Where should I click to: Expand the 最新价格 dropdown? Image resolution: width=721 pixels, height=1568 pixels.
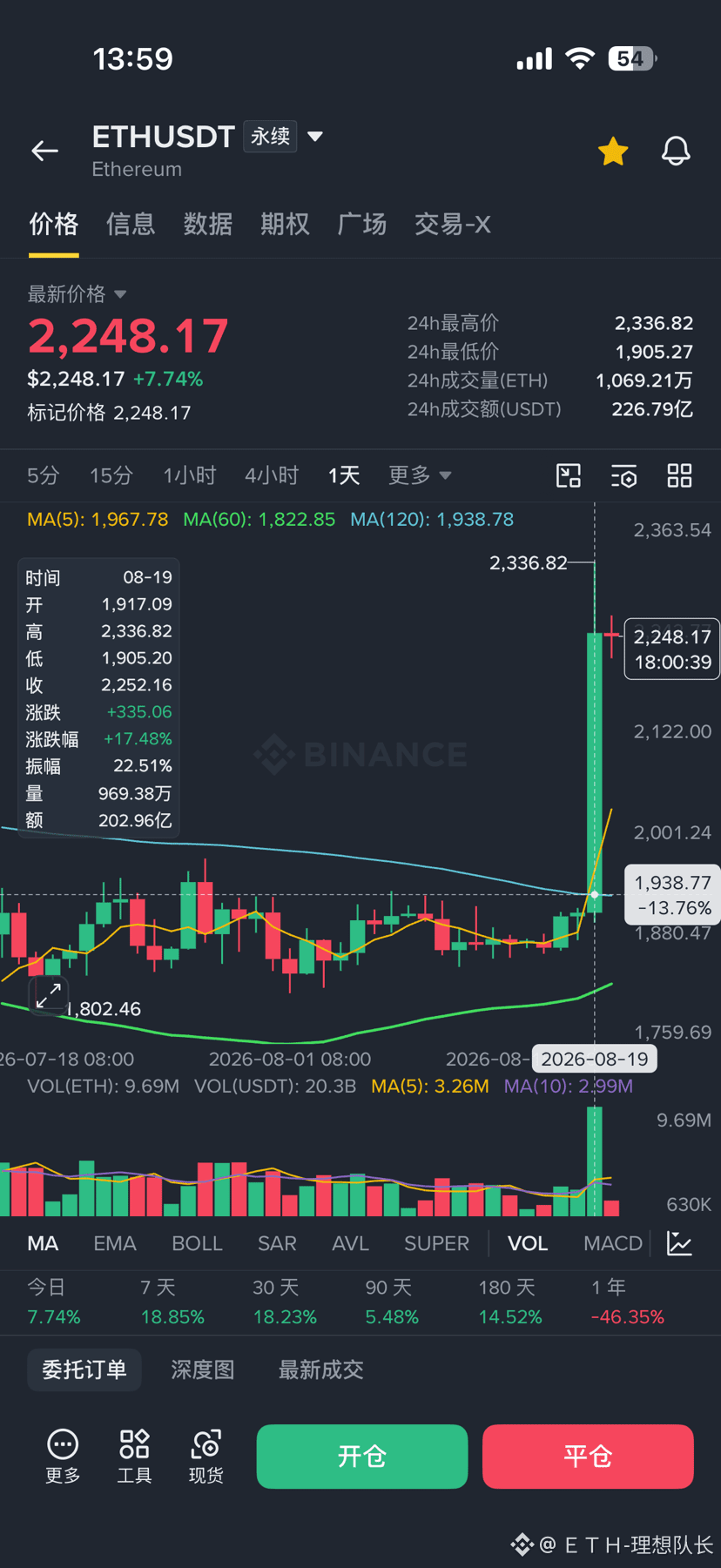click(x=77, y=294)
